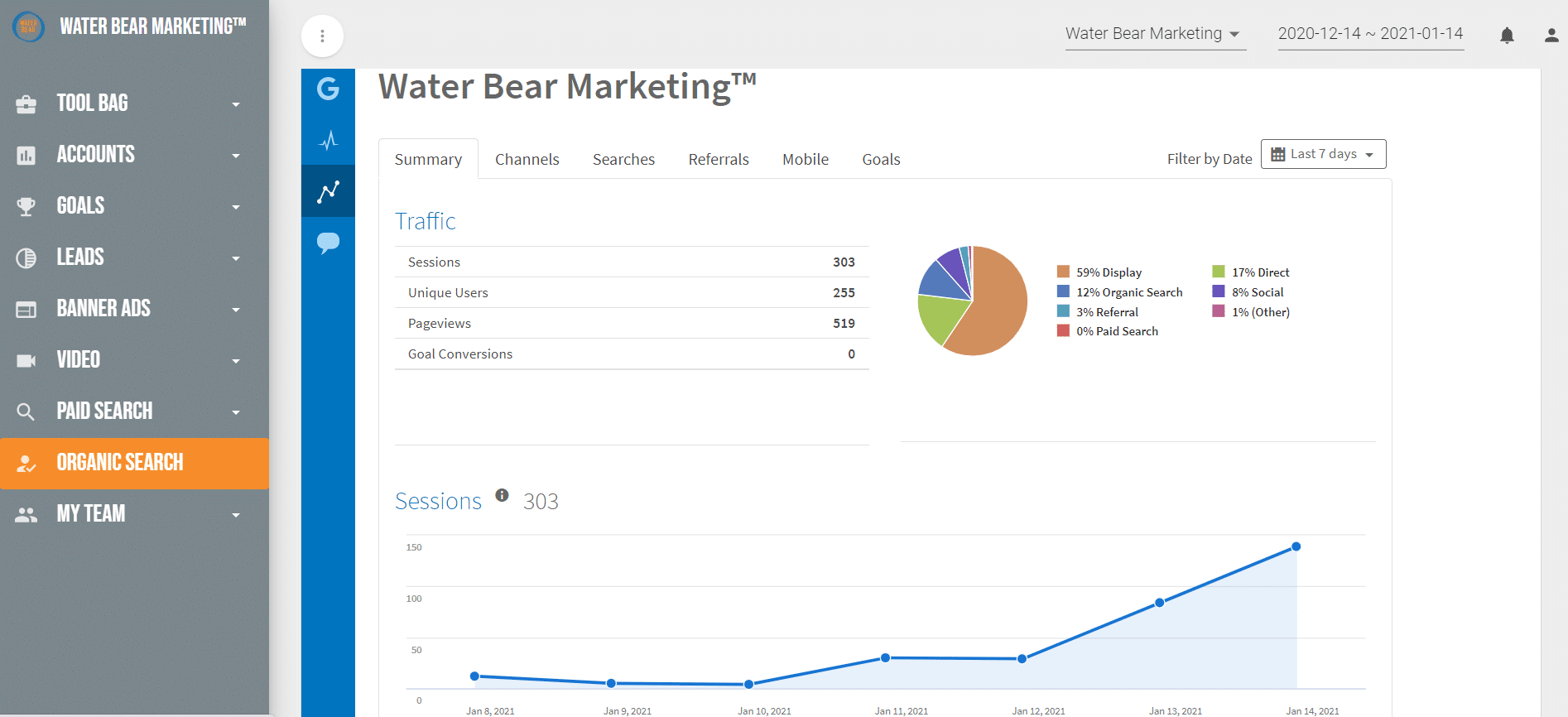Click the Social legend color swatch

pos(1219,291)
